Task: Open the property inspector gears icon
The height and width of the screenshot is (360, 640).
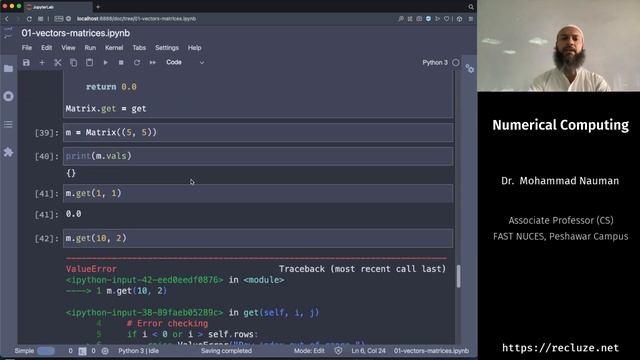Action: (469, 69)
